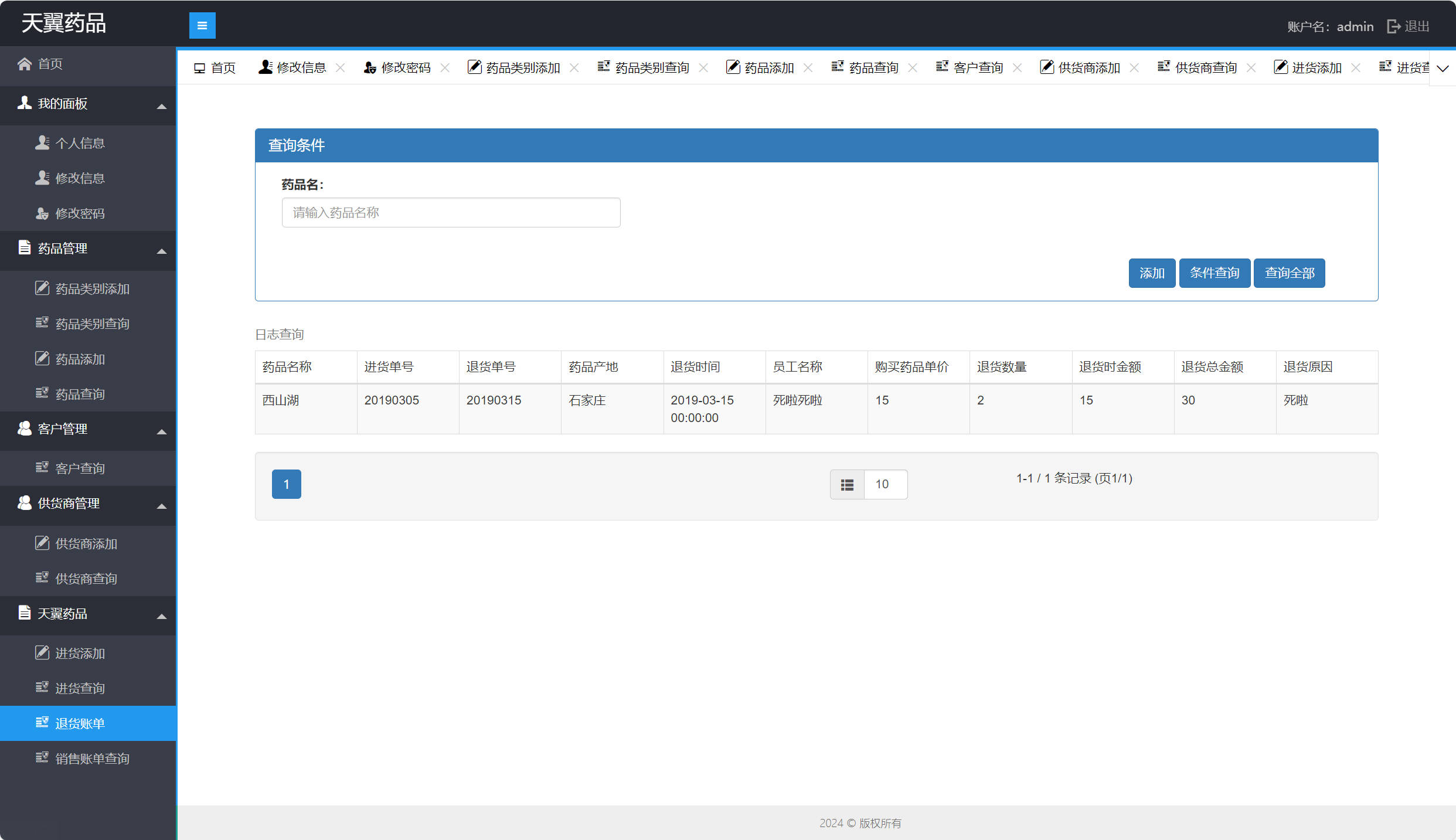1456x840 pixels.
Task: Click the list icon beside page size 10
Action: (847, 485)
